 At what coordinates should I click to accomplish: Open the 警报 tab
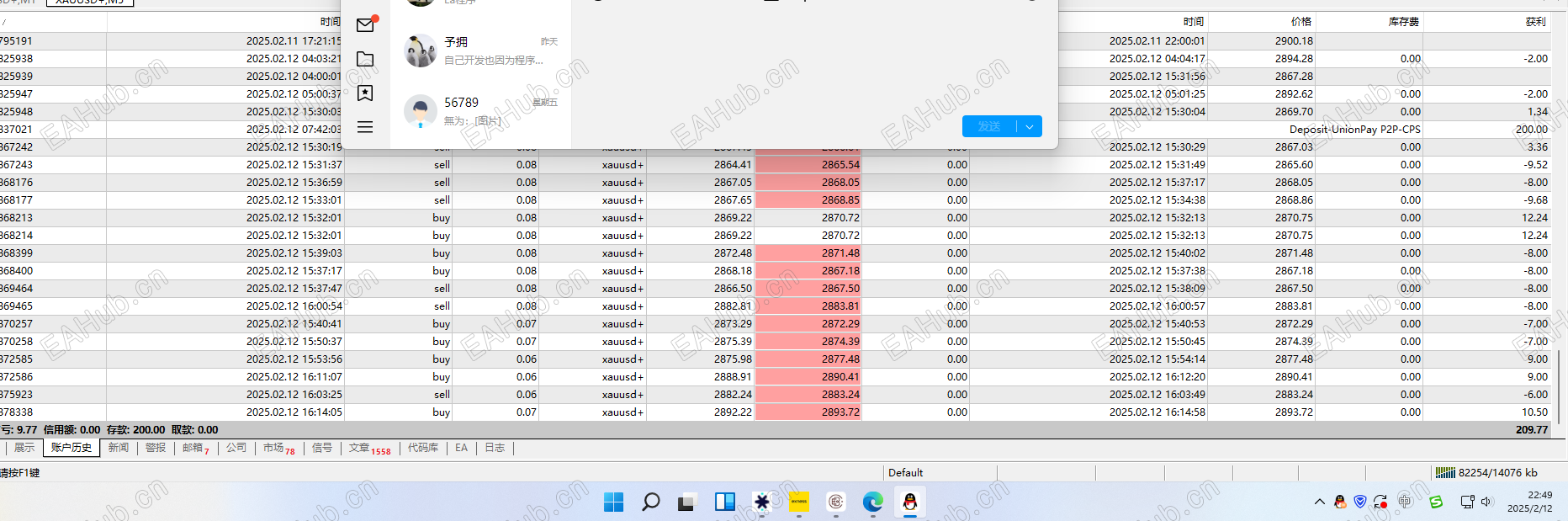(x=156, y=448)
